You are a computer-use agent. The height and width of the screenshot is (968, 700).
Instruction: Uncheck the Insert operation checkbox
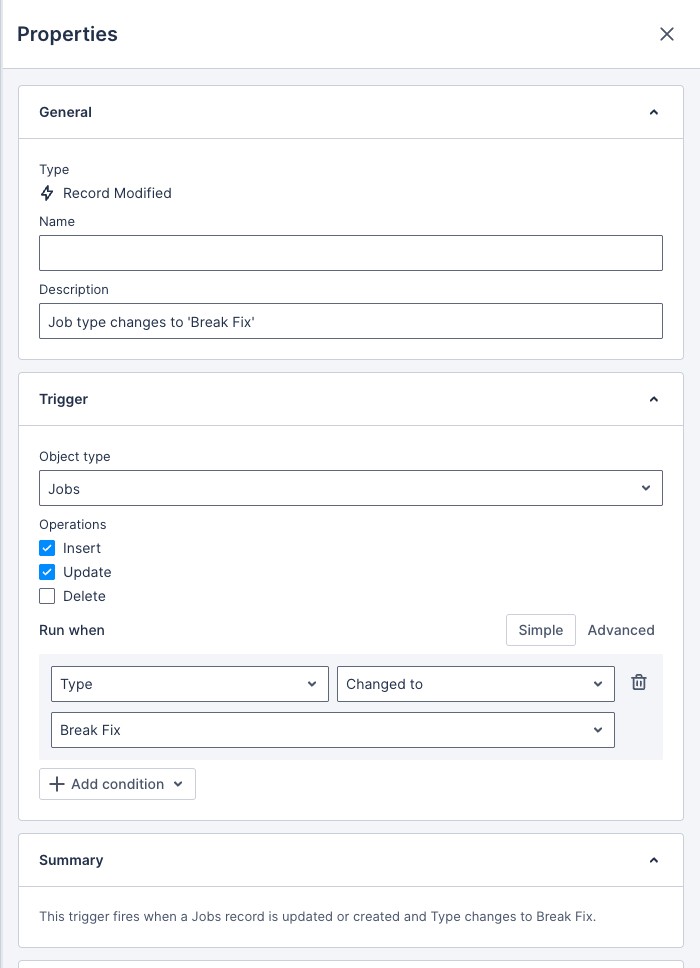click(x=47, y=548)
